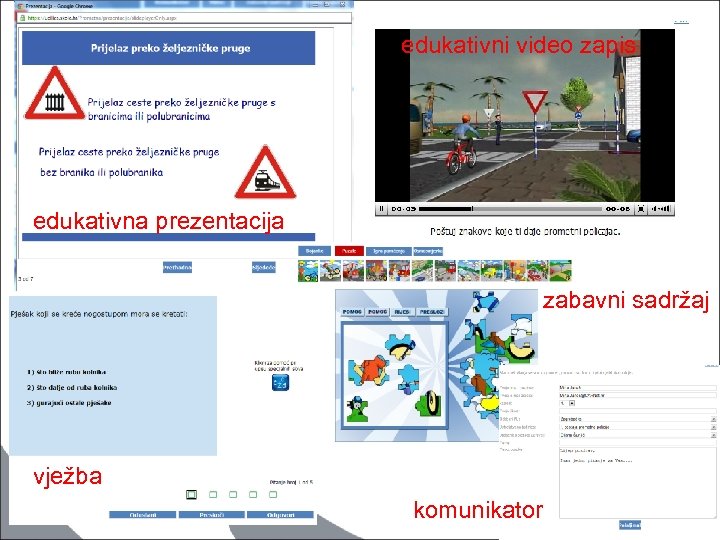720x540 pixels.
Task: Open the small numeric dropdown in communicator
Action: click(x=572, y=403)
